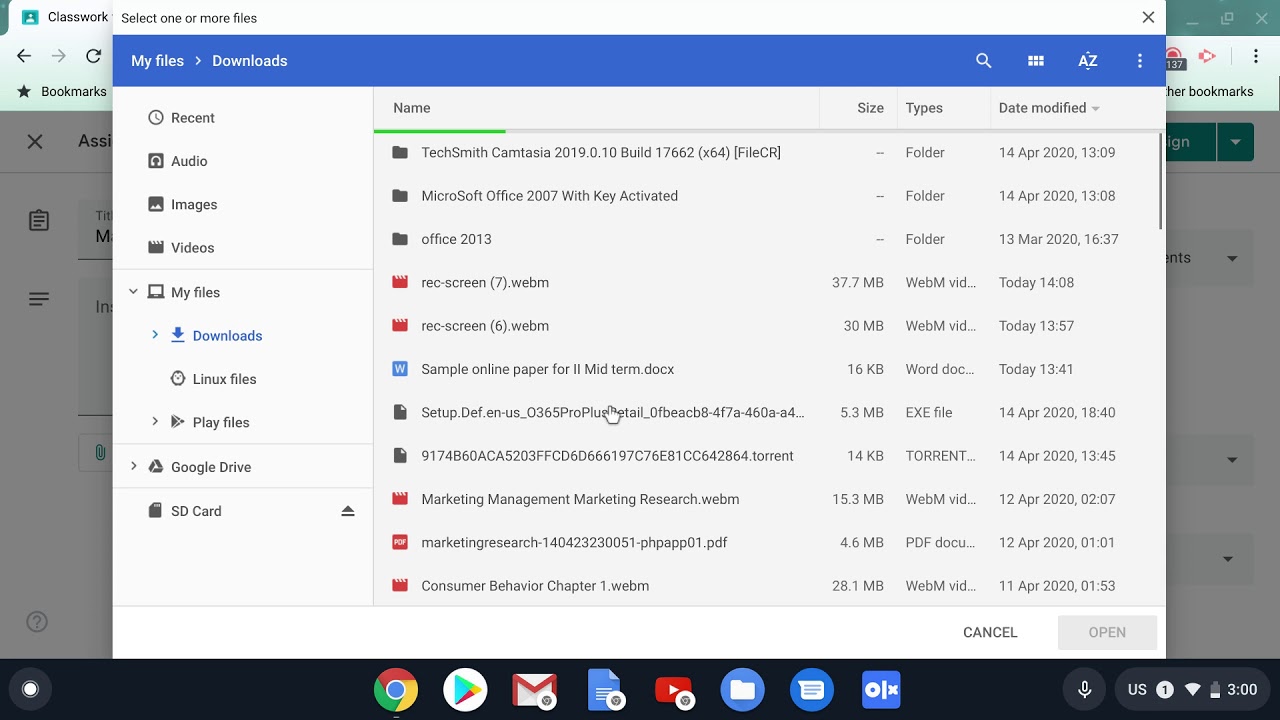This screenshot has height=720, width=1280.
Task: Collapse the My files tree
Action: (x=133, y=292)
